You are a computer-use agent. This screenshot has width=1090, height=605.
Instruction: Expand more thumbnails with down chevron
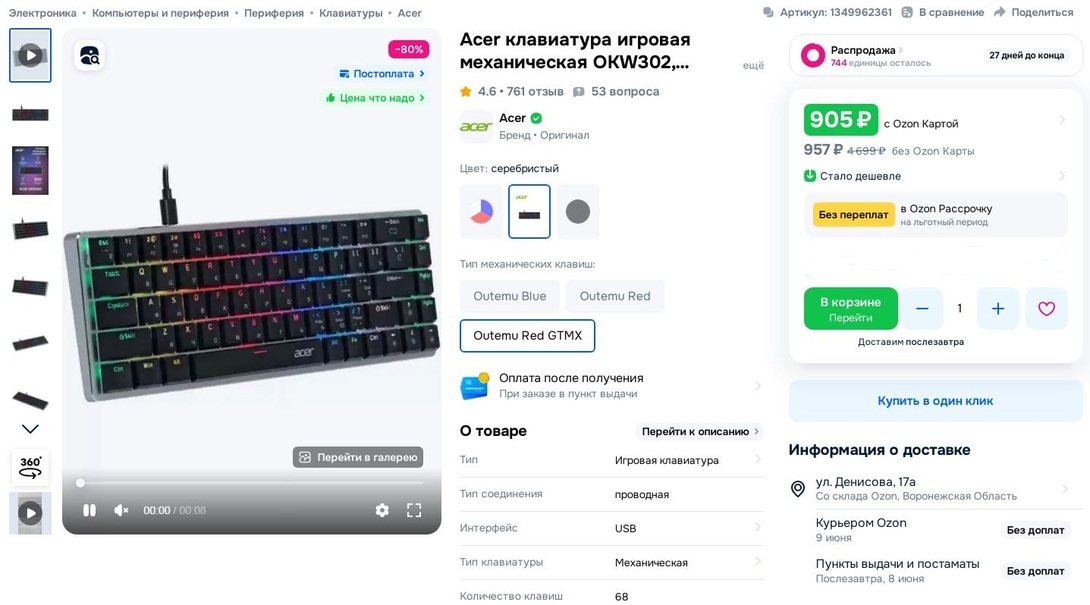click(30, 429)
